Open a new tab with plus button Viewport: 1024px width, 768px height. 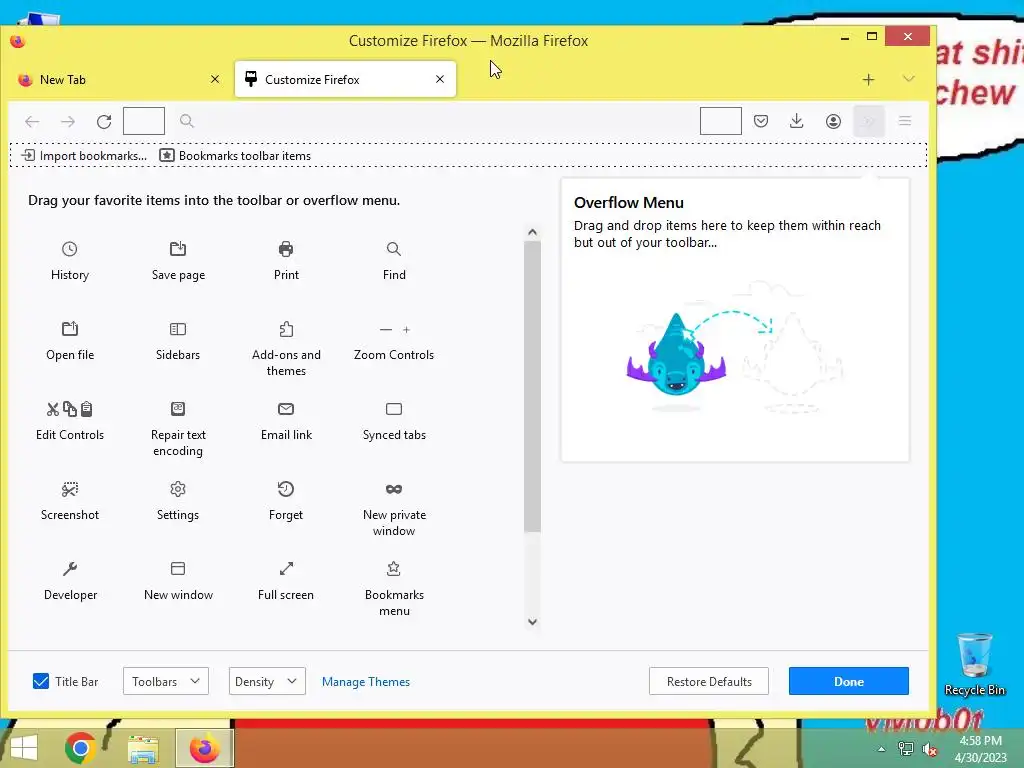pos(869,80)
